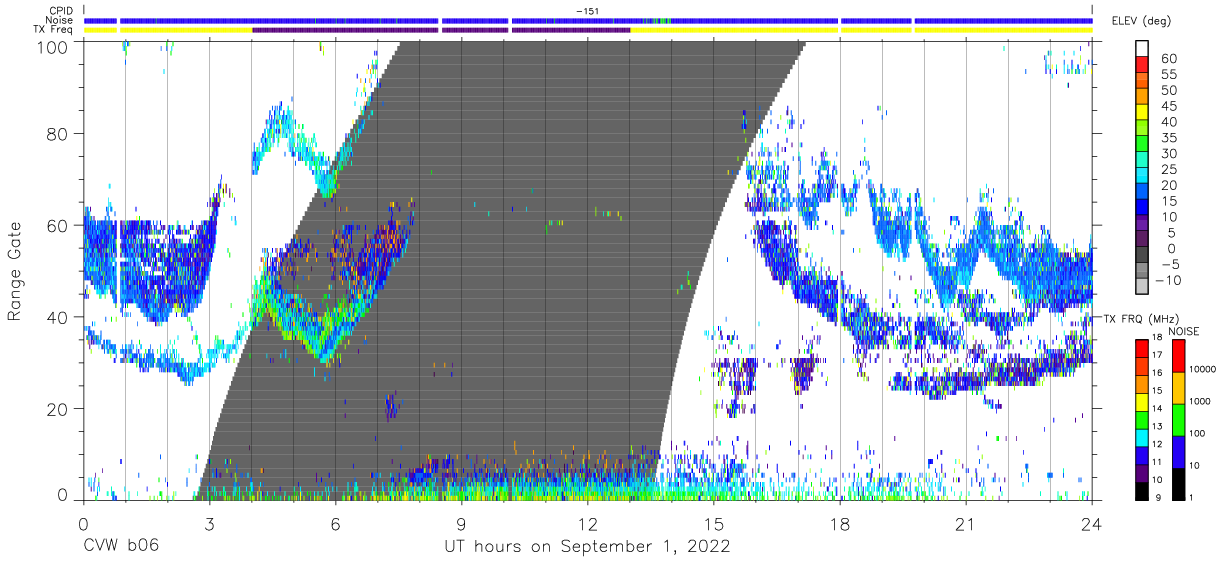Viewport: 1228px width, 567px height.
Task: Select the red TX FRQ swatch between 17 and 18
Action: (x=1141, y=348)
